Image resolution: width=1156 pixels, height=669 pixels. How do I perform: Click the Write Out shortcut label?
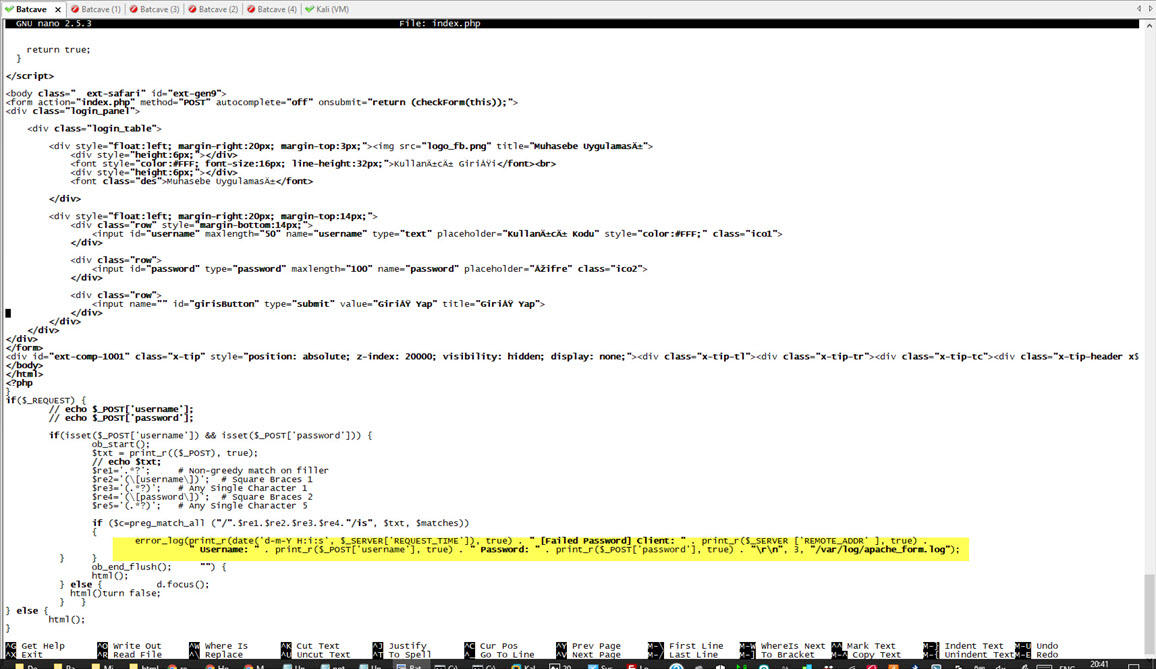point(137,646)
